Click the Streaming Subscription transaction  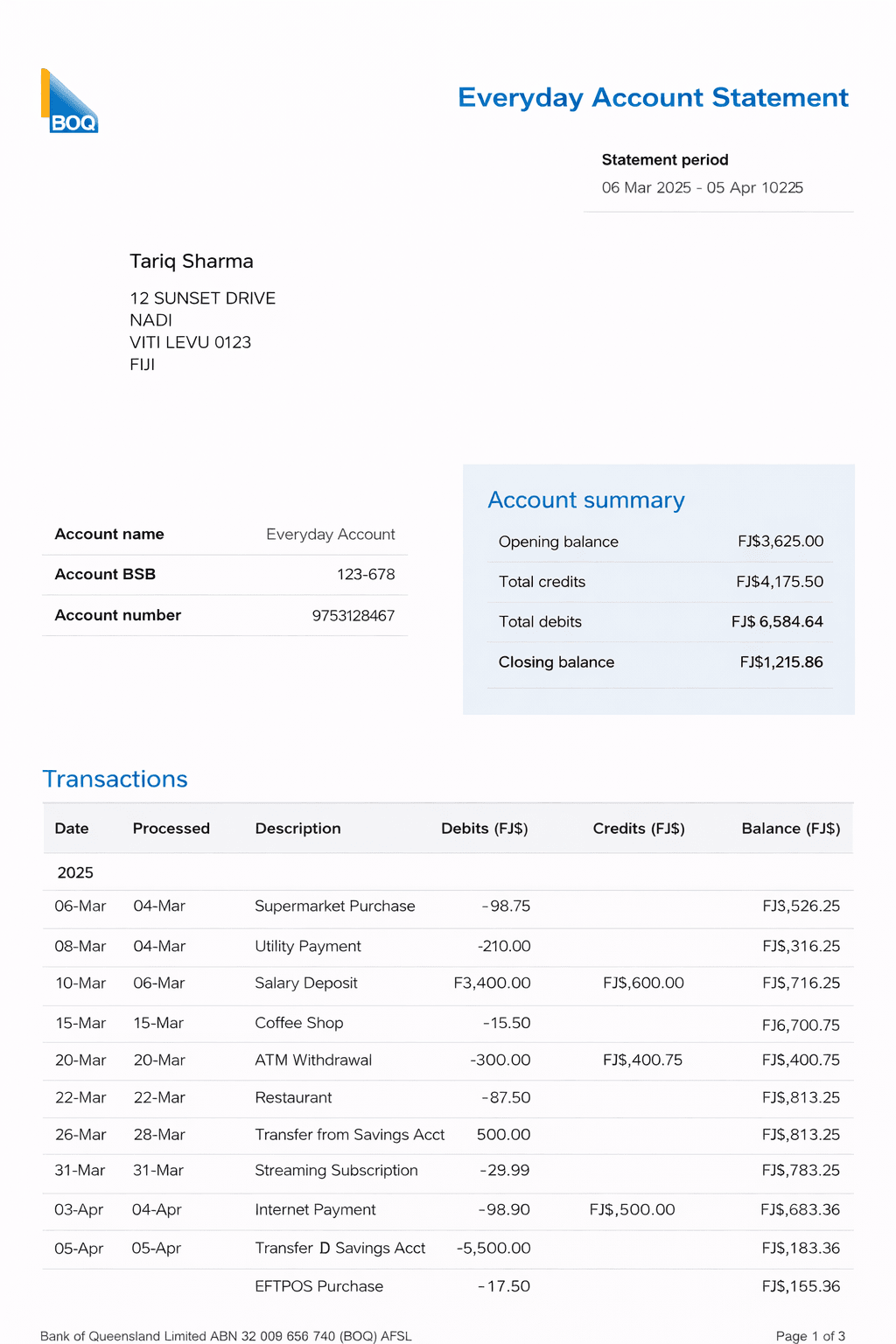tap(336, 1170)
